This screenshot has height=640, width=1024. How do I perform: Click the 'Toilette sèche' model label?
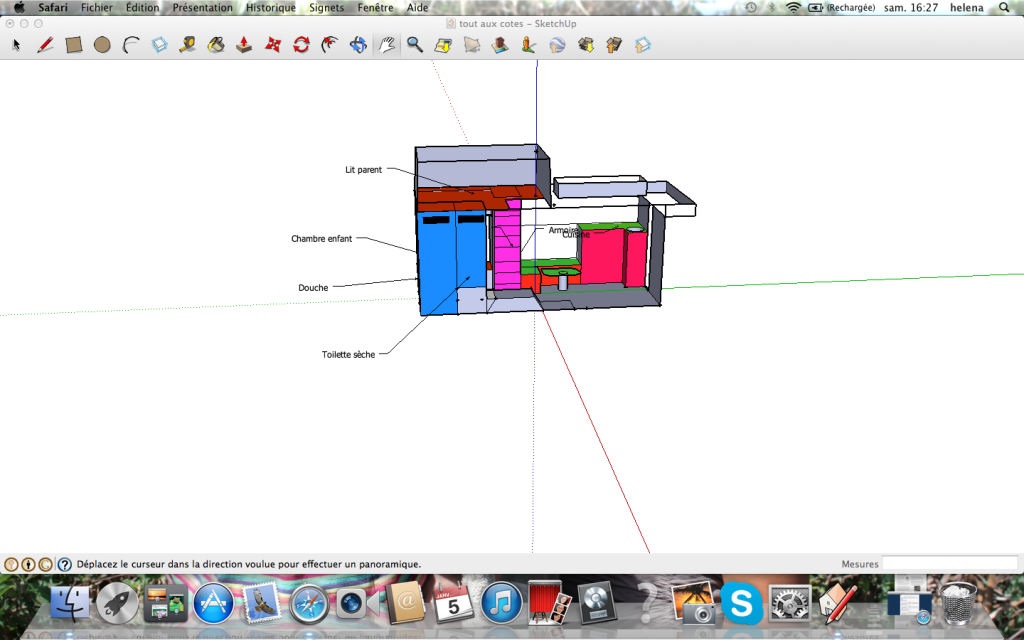coord(348,355)
